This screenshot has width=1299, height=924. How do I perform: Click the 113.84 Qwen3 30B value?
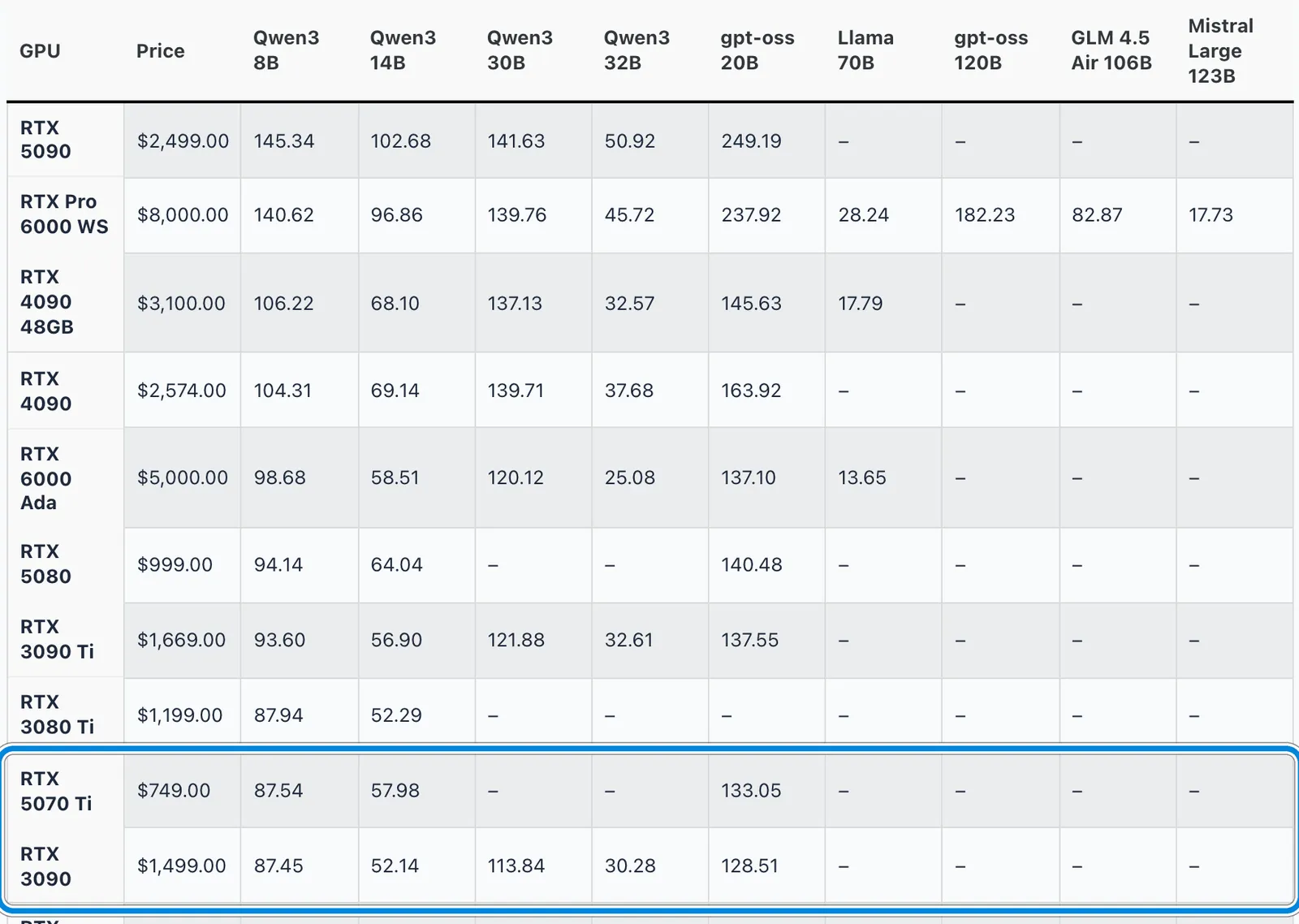tap(516, 866)
